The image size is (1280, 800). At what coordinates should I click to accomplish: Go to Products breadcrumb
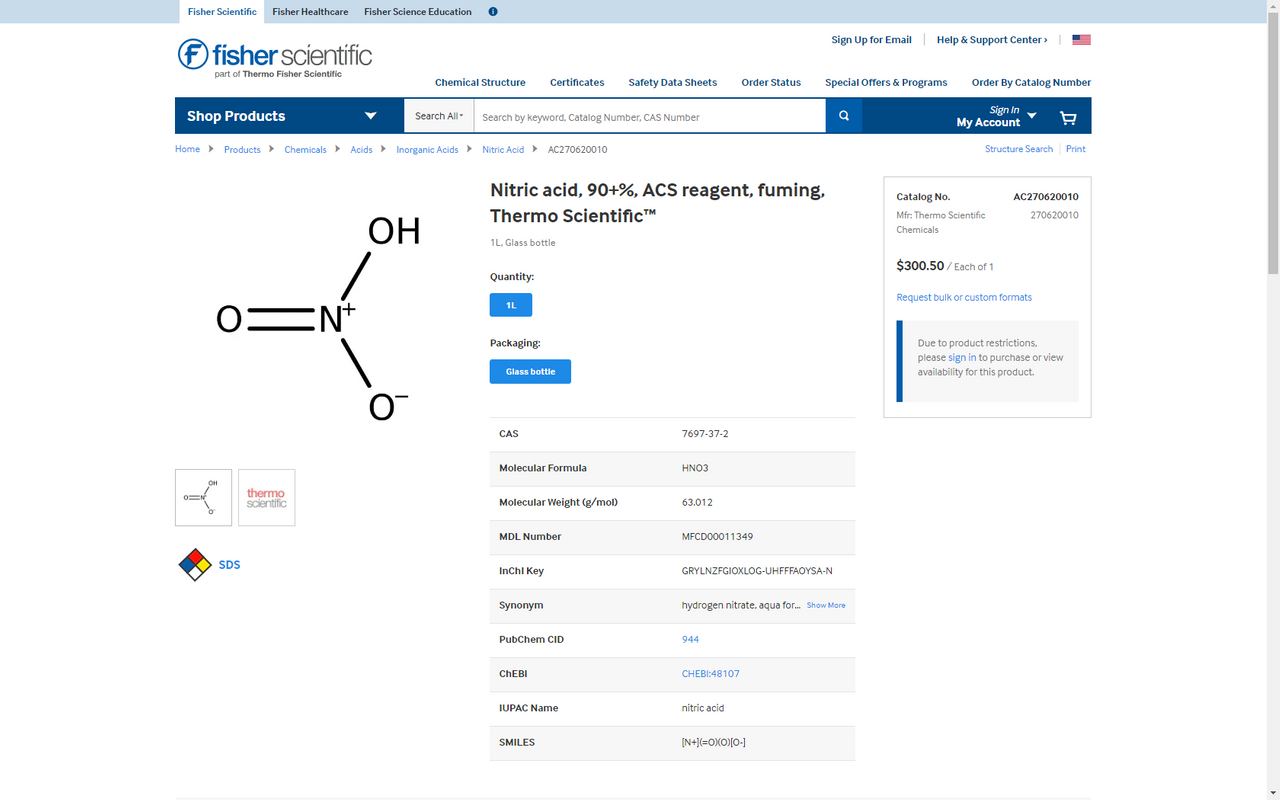pyautogui.click(x=242, y=149)
